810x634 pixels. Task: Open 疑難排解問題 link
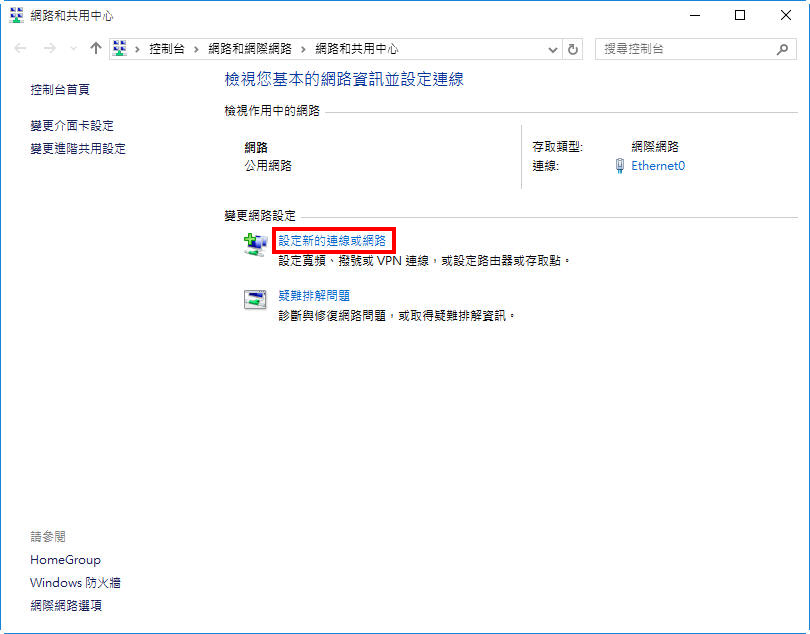coord(314,295)
